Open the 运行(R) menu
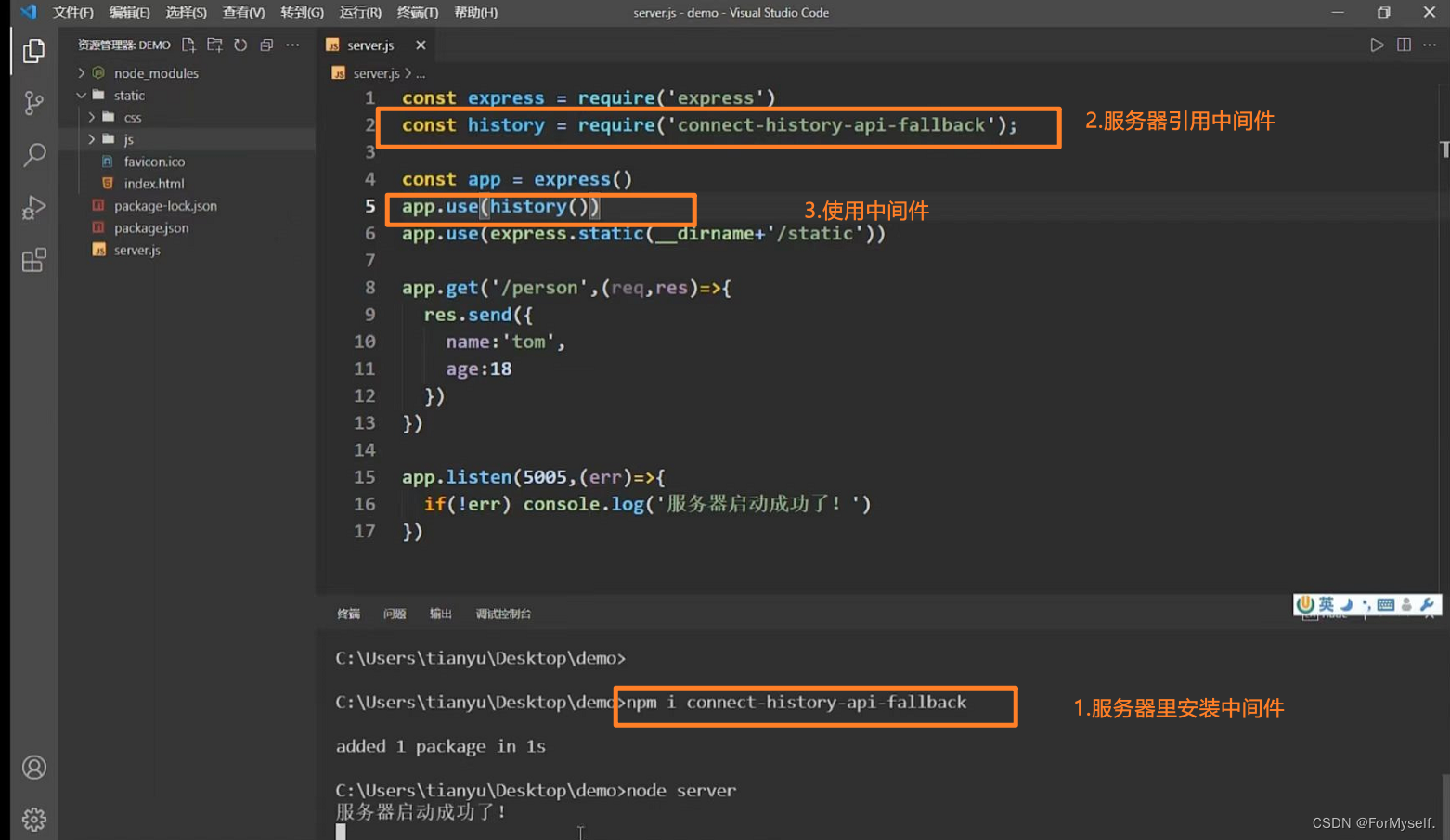 pyautogui.click(x=360, y=12)
